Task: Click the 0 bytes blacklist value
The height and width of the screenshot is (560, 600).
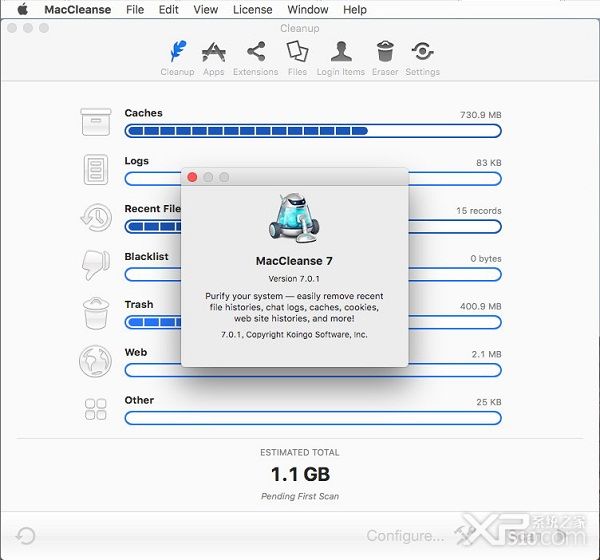Action: coord(486,258)
